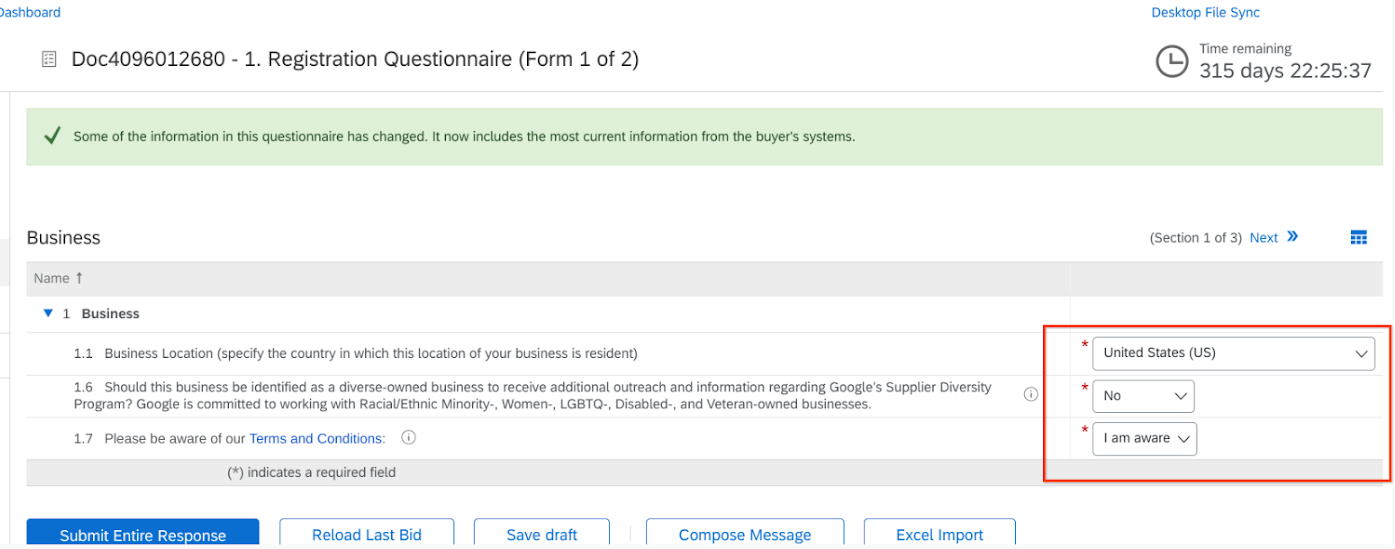The width and height of the screenshot is (1395, 549).
Task: Sort by the Name column arrow
Action: tap(79, 278)
